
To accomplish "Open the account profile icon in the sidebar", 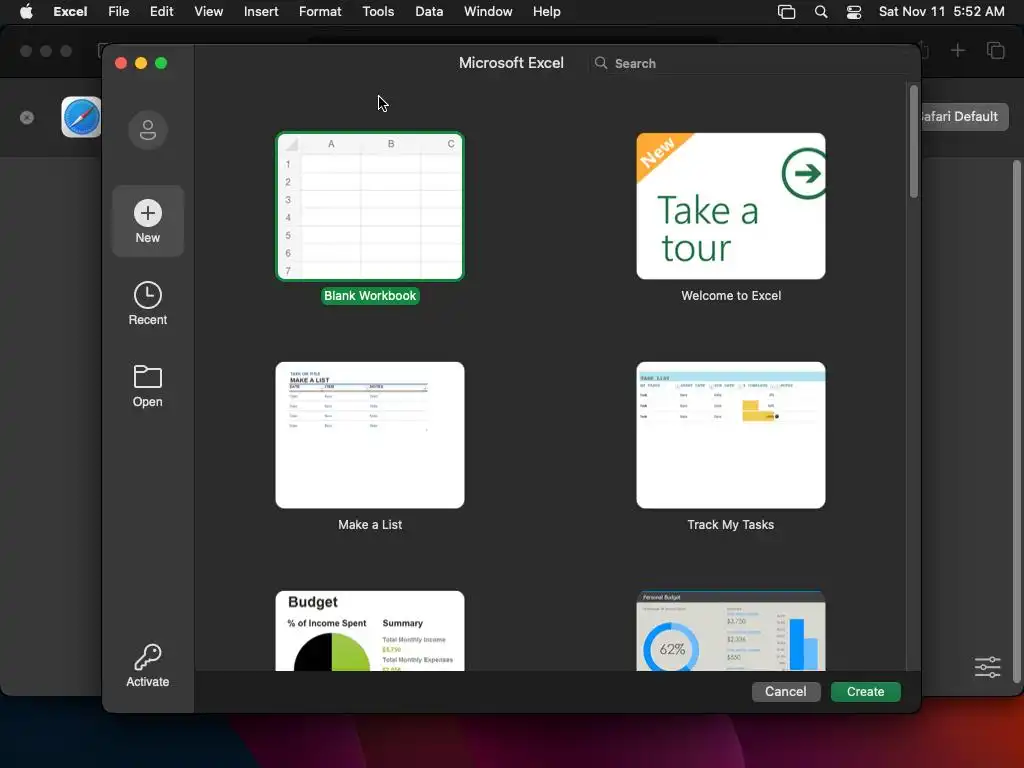I will pyautogui.click(x=148, y=130).
